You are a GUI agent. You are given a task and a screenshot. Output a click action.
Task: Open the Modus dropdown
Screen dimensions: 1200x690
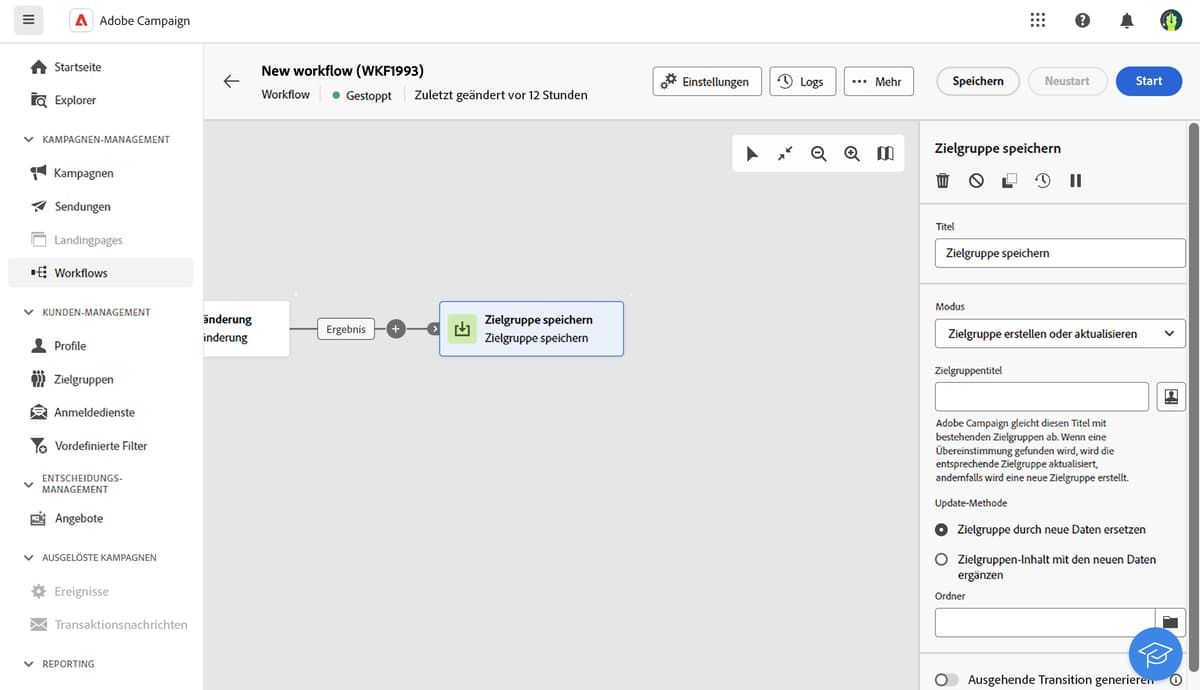tap(1059, 333)
